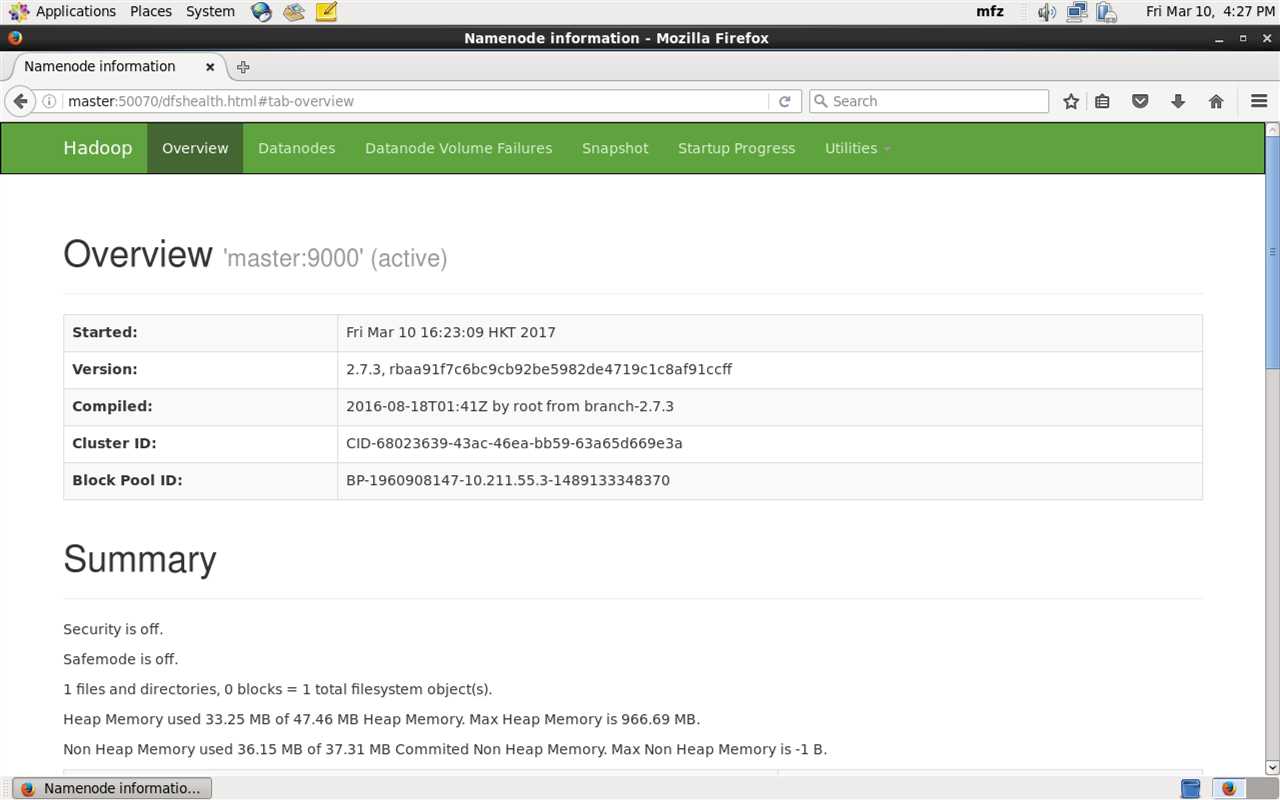
Task: Click the version value starting with 2.7.3
Action: click(539, 369)
